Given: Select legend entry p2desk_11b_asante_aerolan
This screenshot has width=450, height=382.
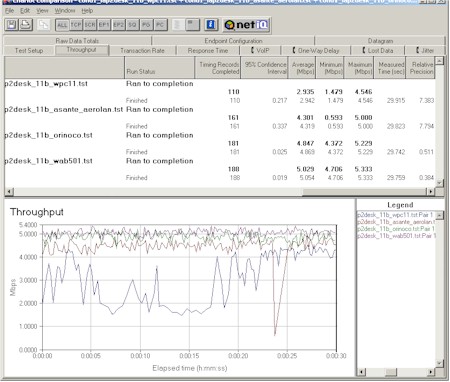Looking at the screenshot, I should (x=396, y=222).
